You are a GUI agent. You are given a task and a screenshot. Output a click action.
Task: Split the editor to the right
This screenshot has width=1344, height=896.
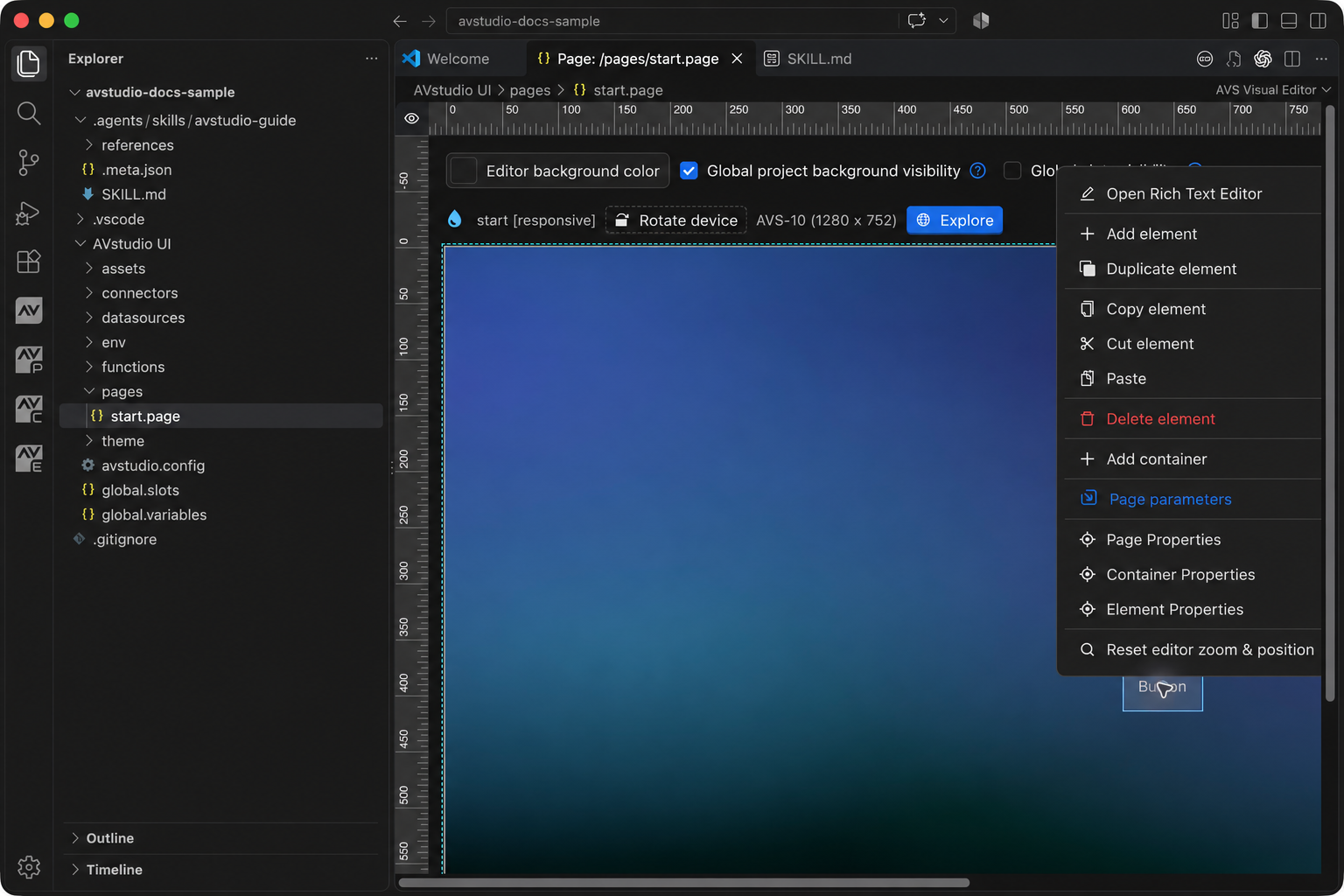coord(1291,59)
